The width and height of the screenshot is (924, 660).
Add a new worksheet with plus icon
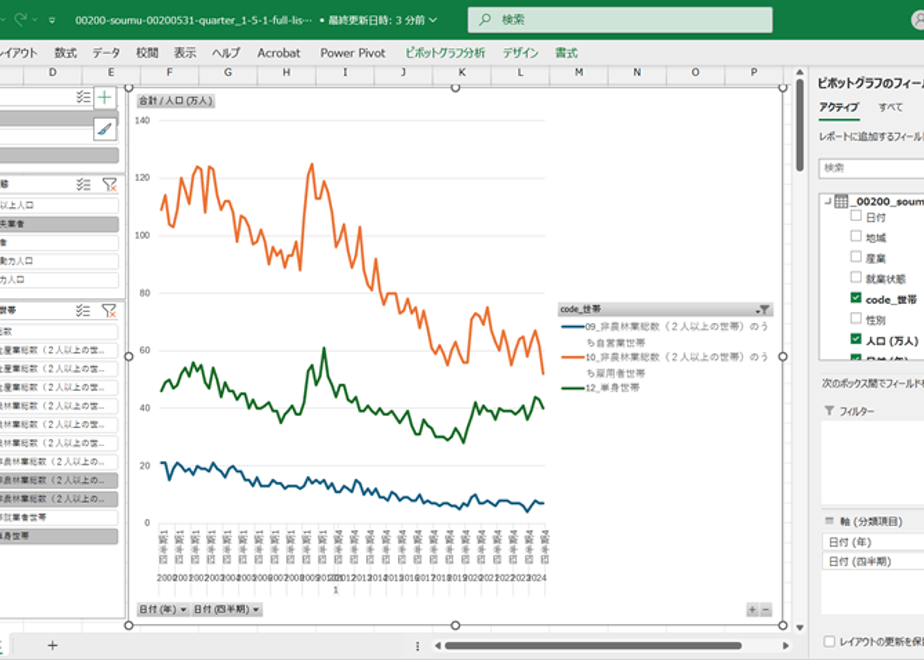click(52, 645)
